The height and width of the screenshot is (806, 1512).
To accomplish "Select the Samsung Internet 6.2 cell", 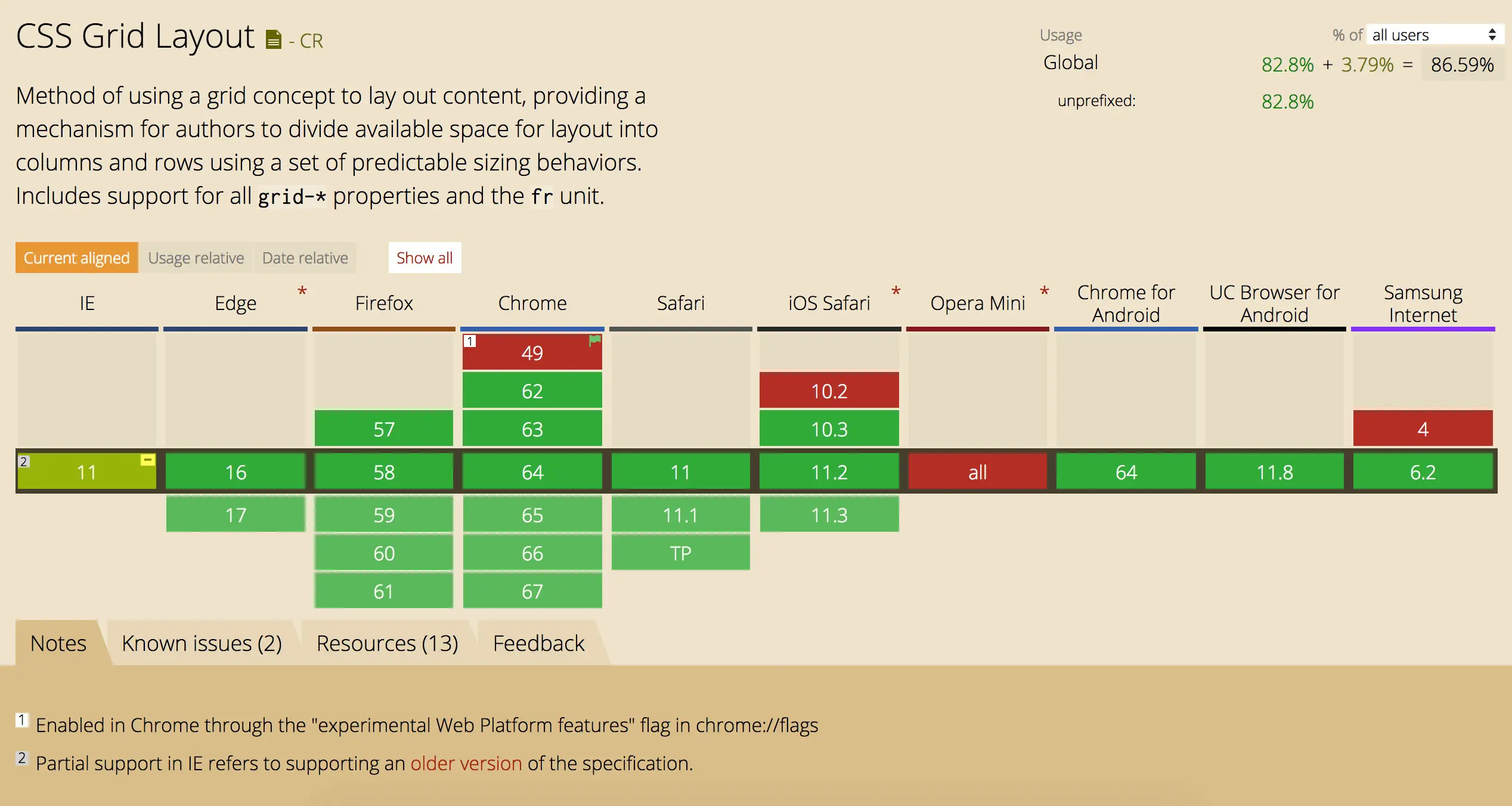I will click(x=1423, y=472).
